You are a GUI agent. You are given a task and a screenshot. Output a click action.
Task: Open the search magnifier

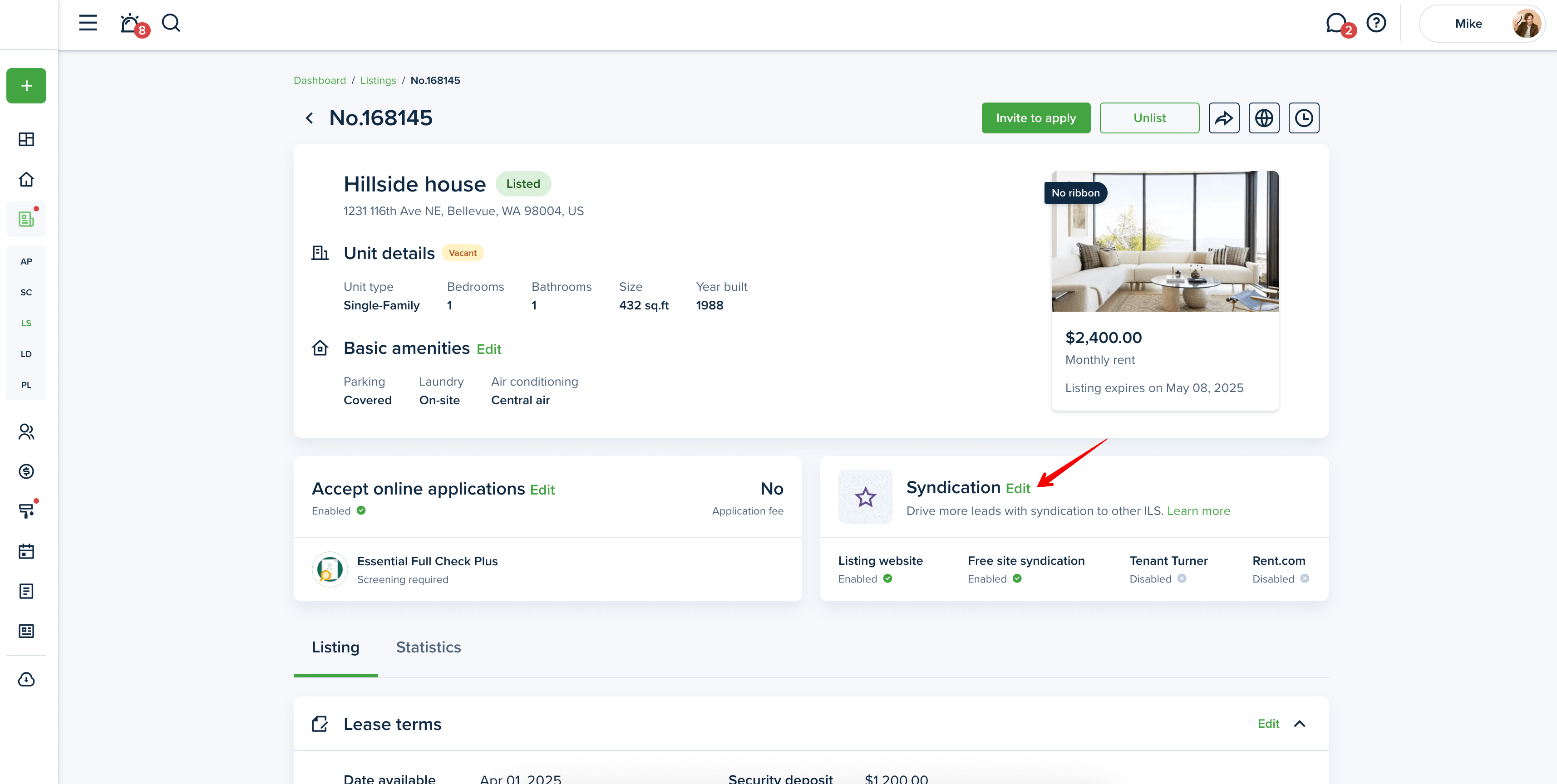[x=171, y=23]
